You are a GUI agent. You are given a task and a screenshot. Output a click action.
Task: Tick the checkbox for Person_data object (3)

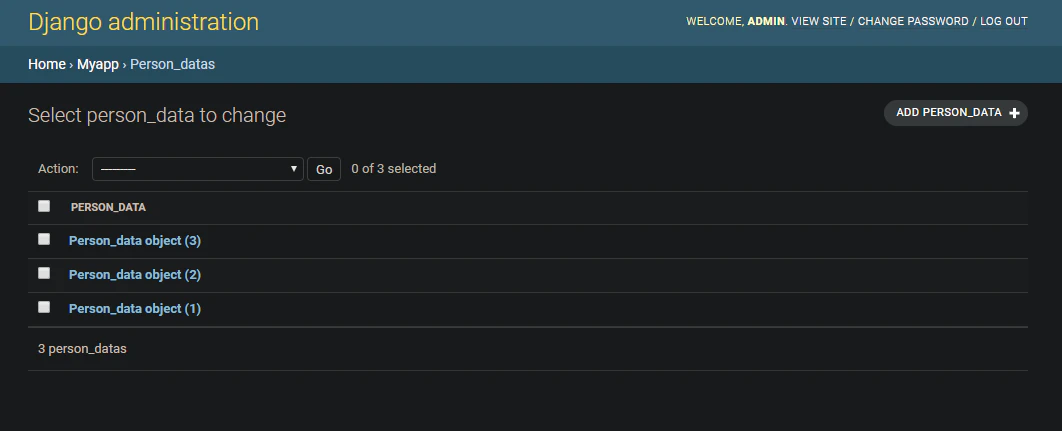click(x=44, y=239)
